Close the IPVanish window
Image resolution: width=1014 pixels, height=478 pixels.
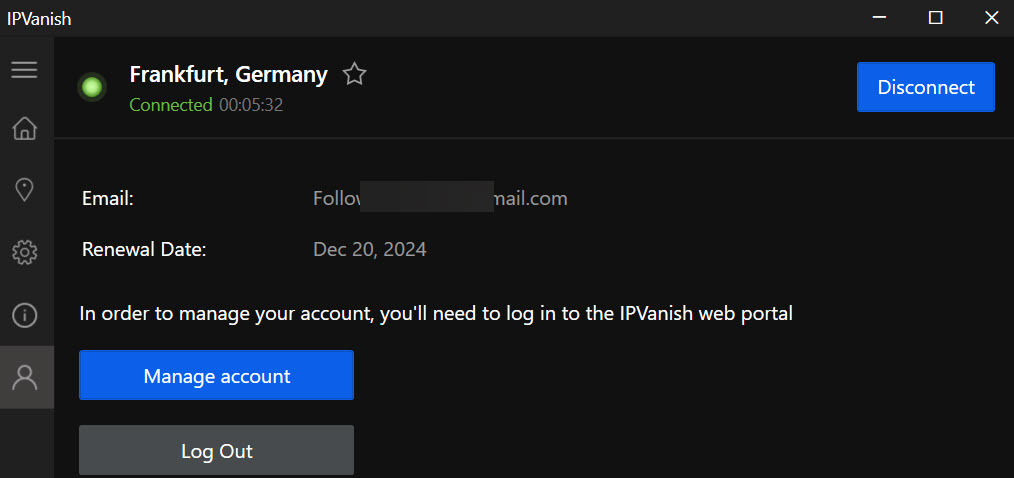pyautogui.click(x=990, y=18)
